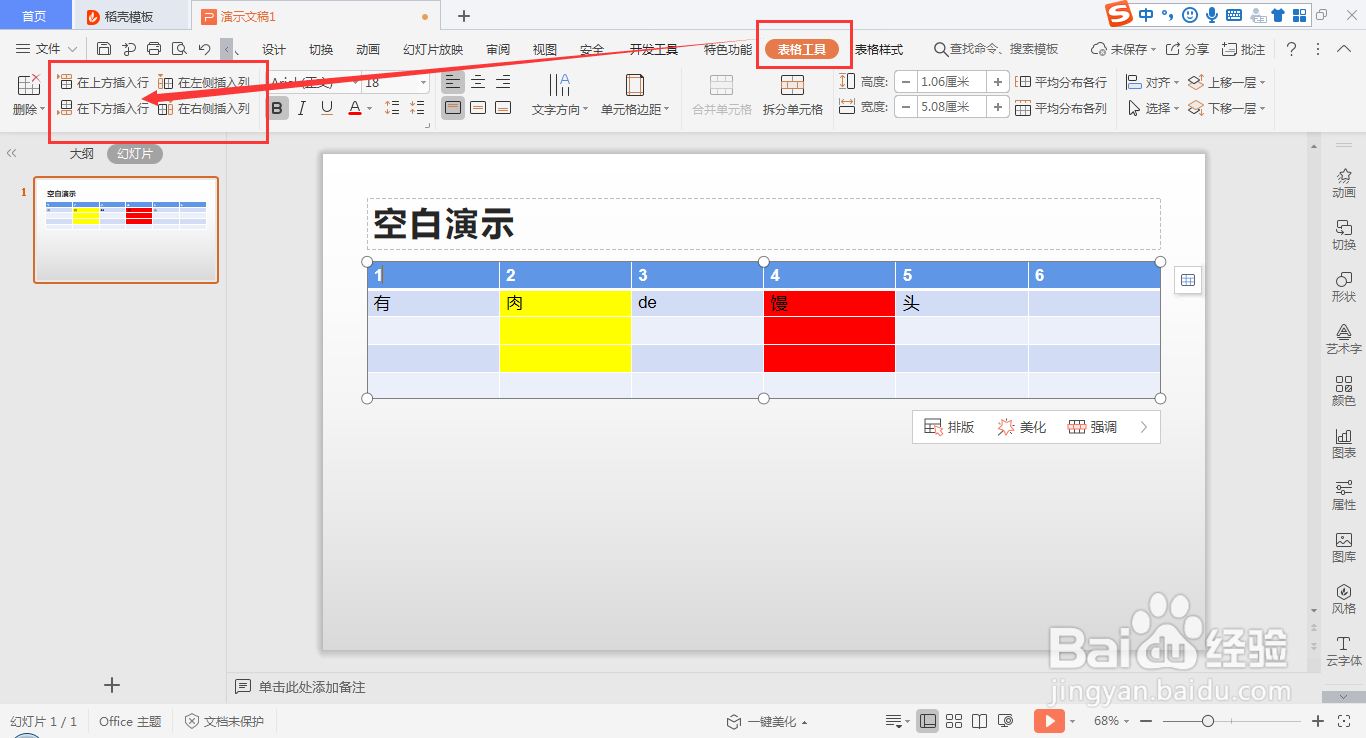
Task: Increase the row height value
Action: (998, 82)
